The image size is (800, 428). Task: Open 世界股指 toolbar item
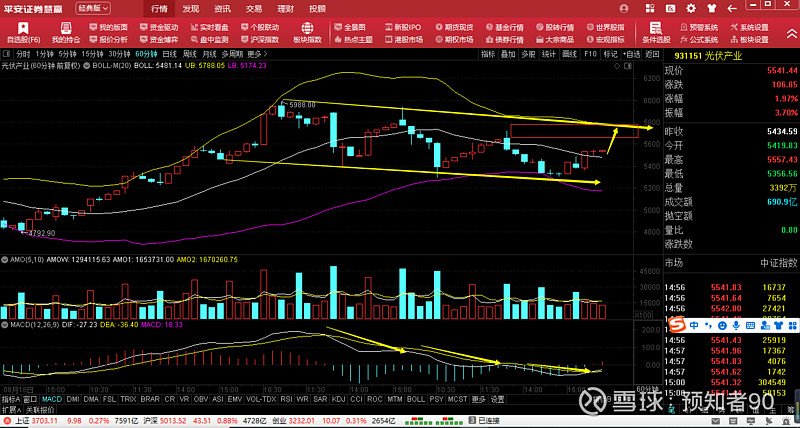[x=606, y=28]
